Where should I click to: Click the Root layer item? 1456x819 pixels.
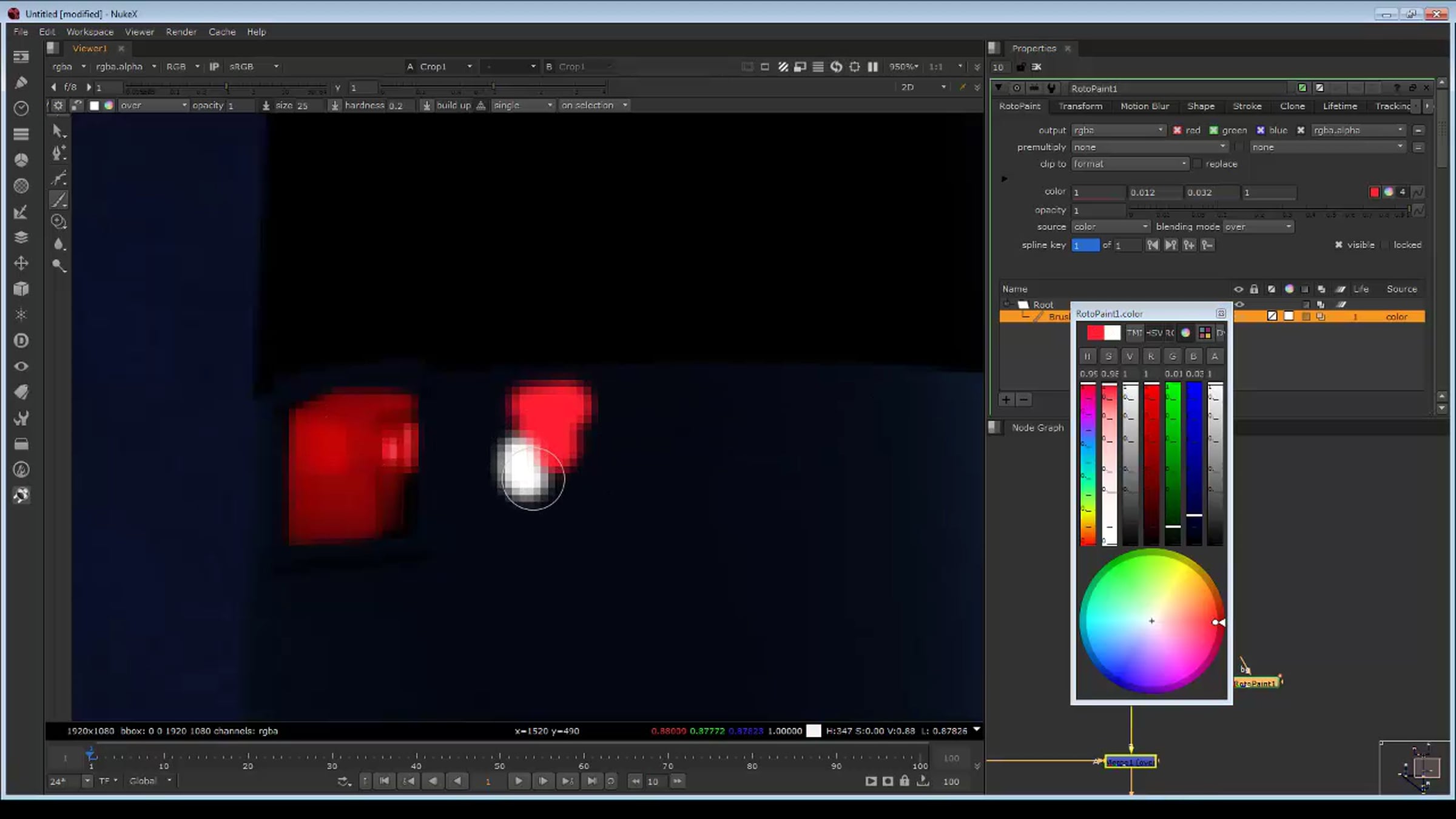(1043, 305)
